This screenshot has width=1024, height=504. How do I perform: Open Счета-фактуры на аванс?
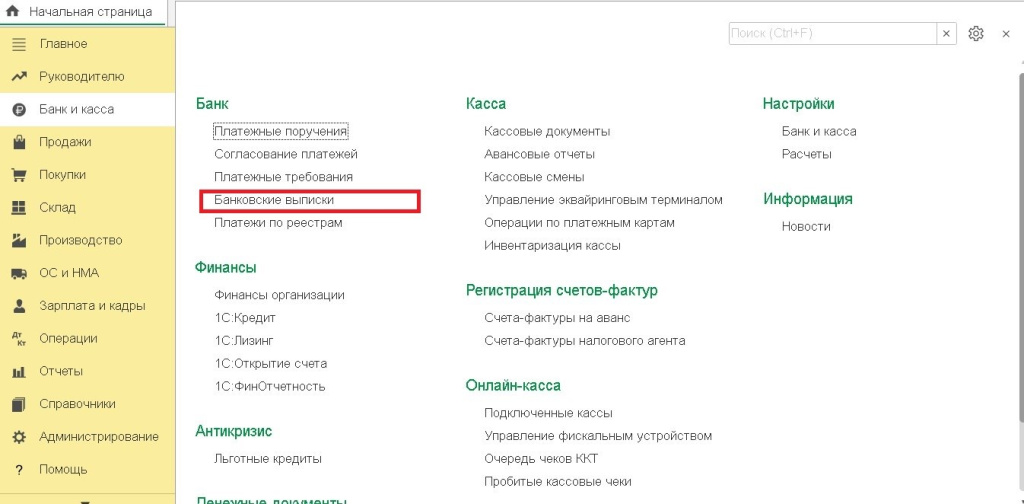coord(557,318)
